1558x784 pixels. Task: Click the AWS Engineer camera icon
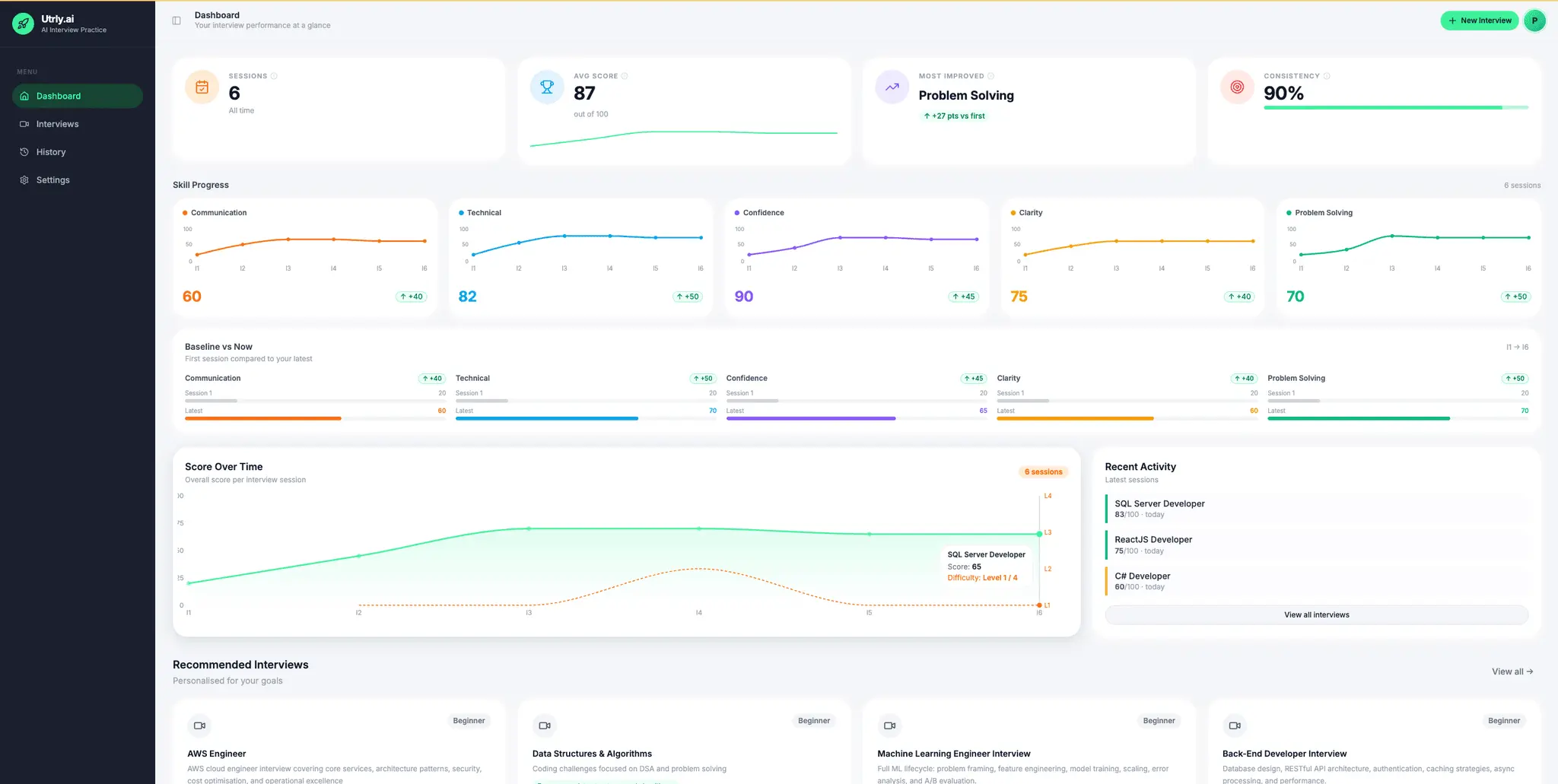click(x=199, y=725)
